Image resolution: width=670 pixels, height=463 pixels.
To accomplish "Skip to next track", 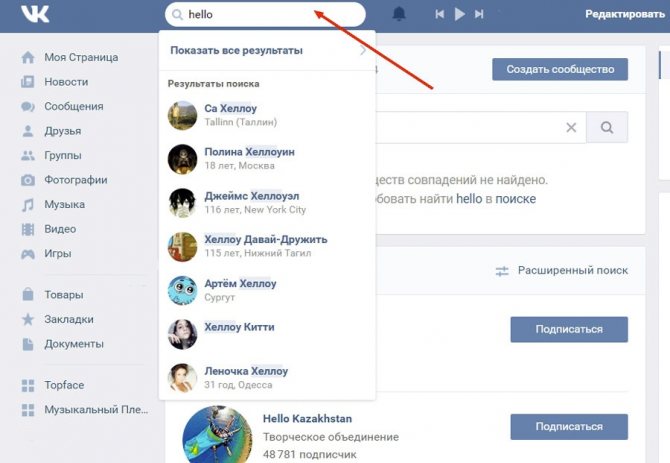I will [479, 14].
